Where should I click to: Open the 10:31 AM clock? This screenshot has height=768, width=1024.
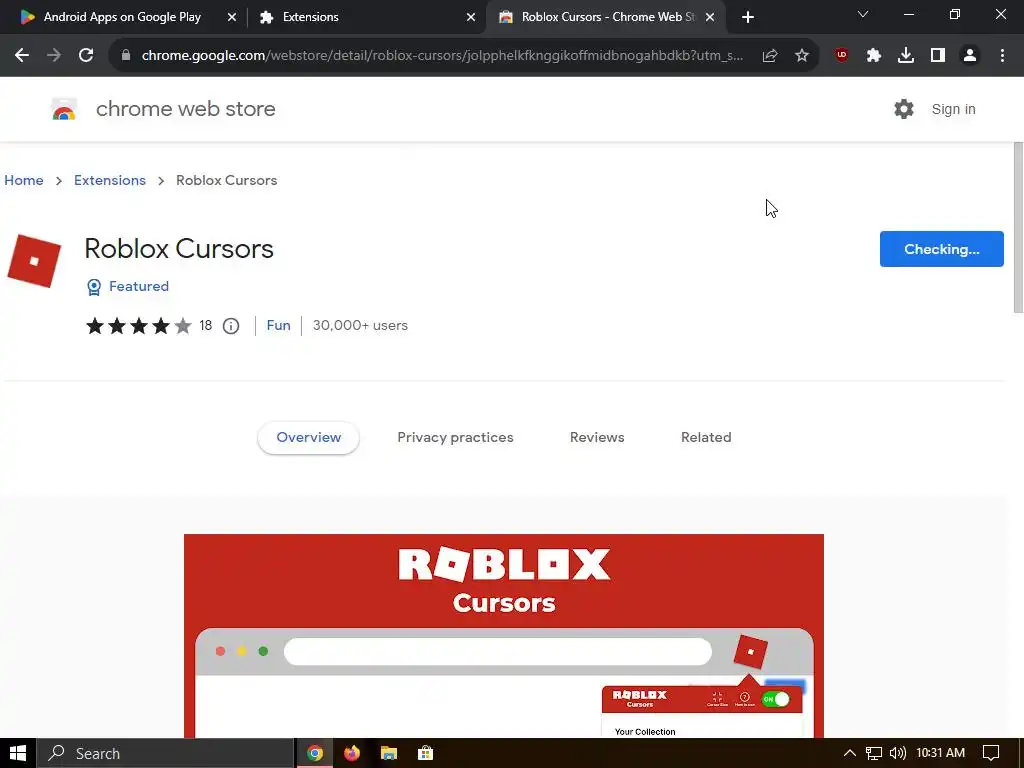[x=940, y=753]
